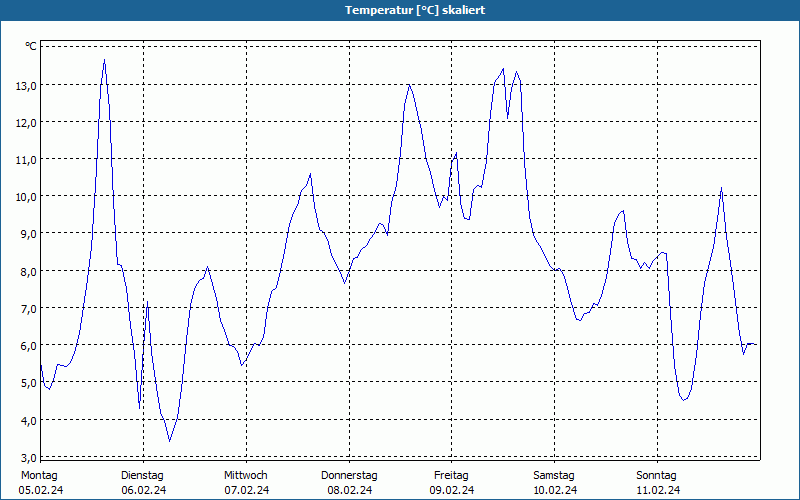Click the date 11.02.24
800x500 pixels.
[658, 490]
